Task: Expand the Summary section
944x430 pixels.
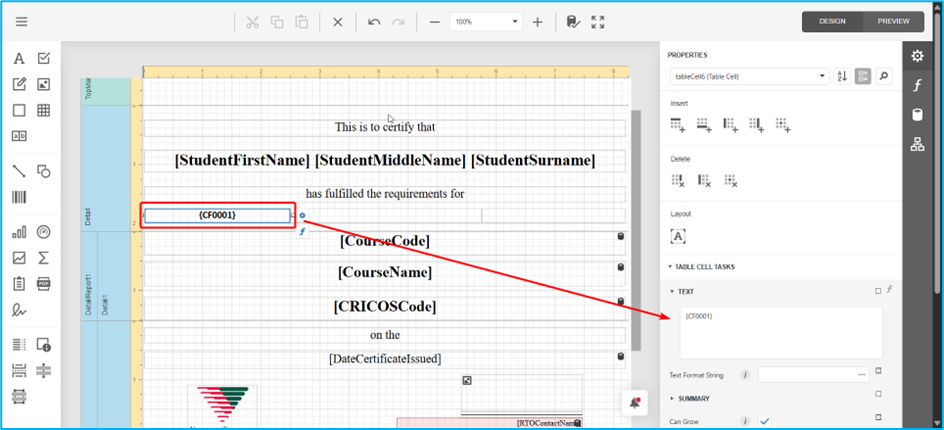Action: (x=672, y=398)
